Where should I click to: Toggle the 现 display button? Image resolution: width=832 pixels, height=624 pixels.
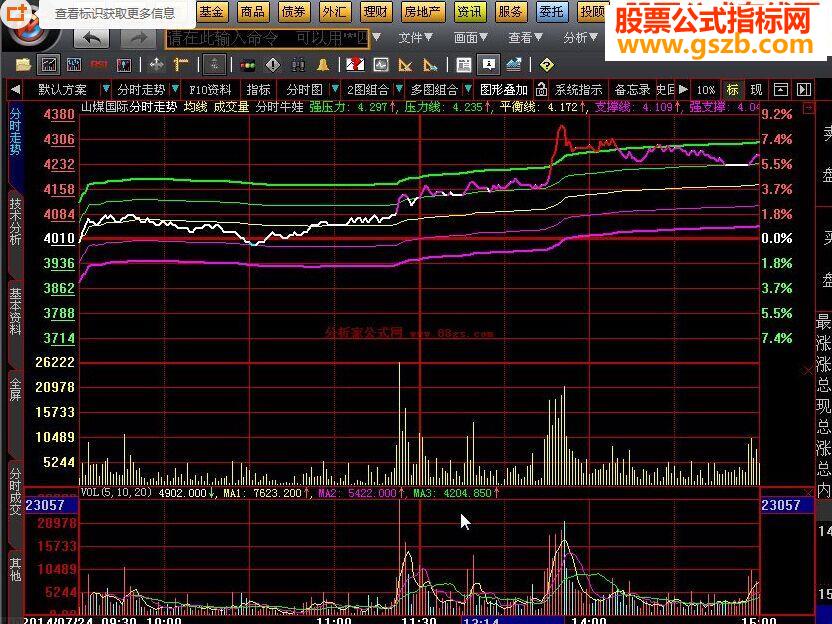[x=756, y=89]
